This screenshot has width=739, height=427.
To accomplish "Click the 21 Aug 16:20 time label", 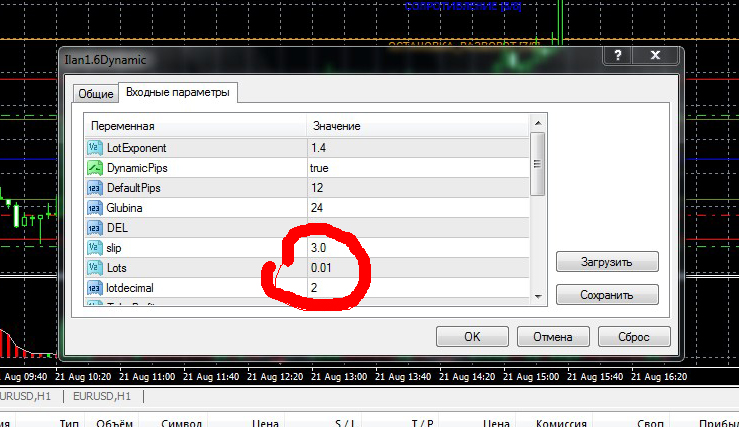I will 659,377.
